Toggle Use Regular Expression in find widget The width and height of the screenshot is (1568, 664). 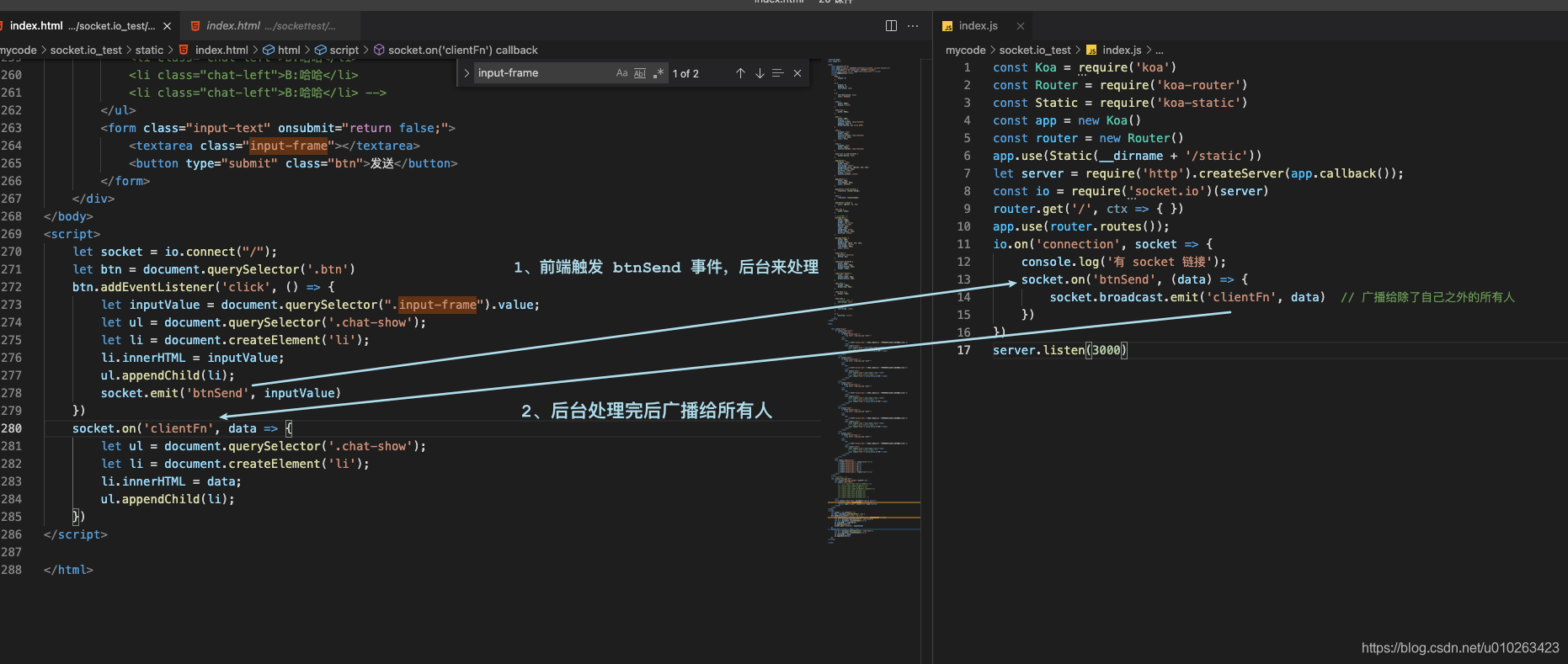[x=658, y=73]
